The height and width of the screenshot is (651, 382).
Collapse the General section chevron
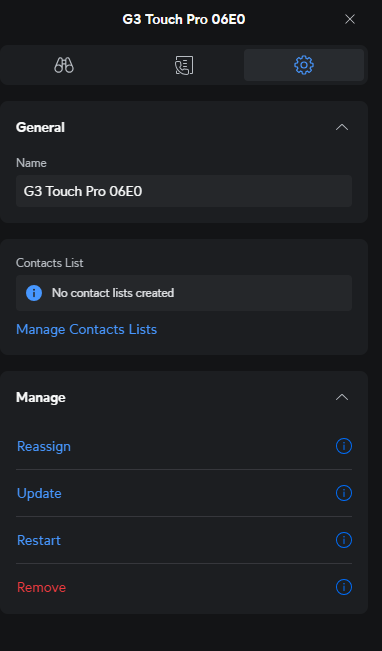click(x=342, y=127)
